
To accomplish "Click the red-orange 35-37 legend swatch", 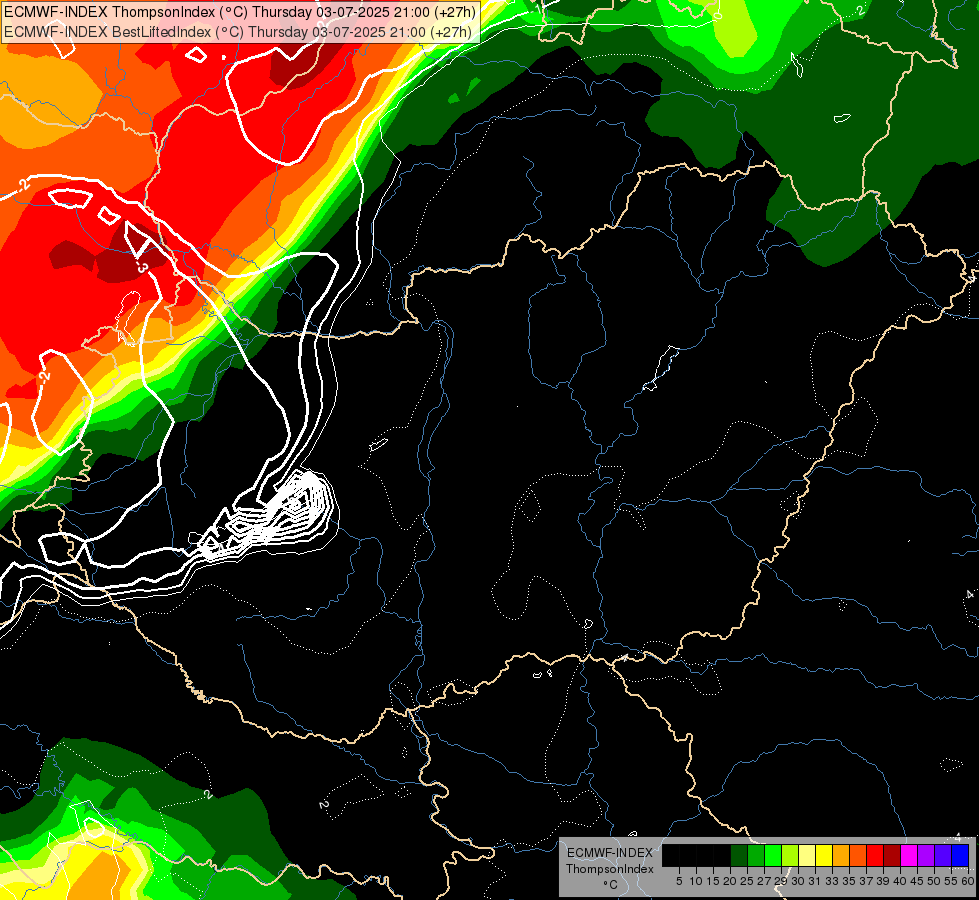I will (858, 855).
